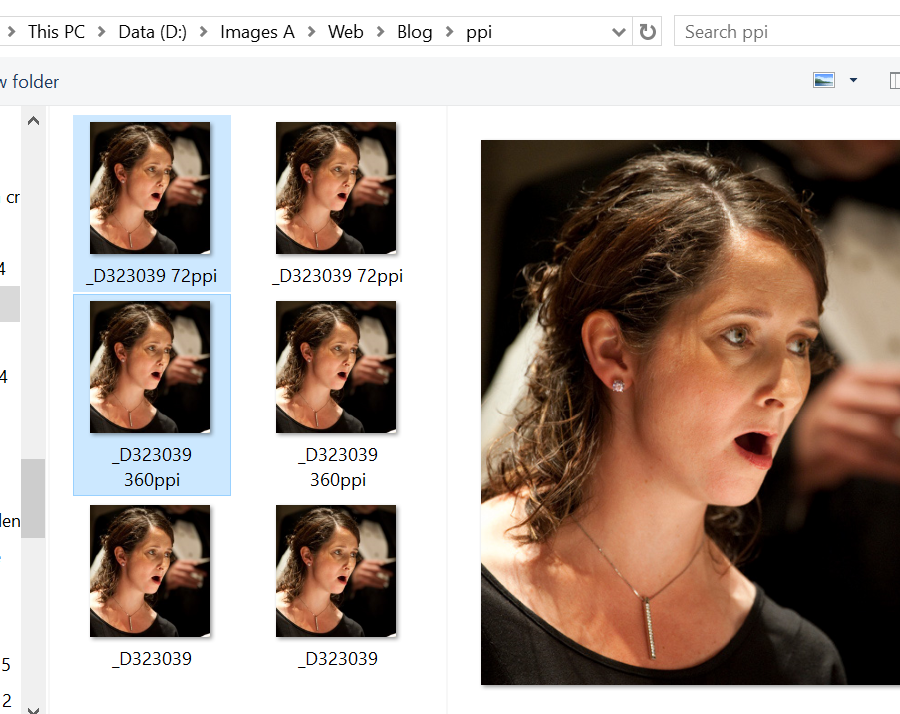Expand chevron before This PC
This screenshot has height=714, width=900.
[x=11, y=32]
